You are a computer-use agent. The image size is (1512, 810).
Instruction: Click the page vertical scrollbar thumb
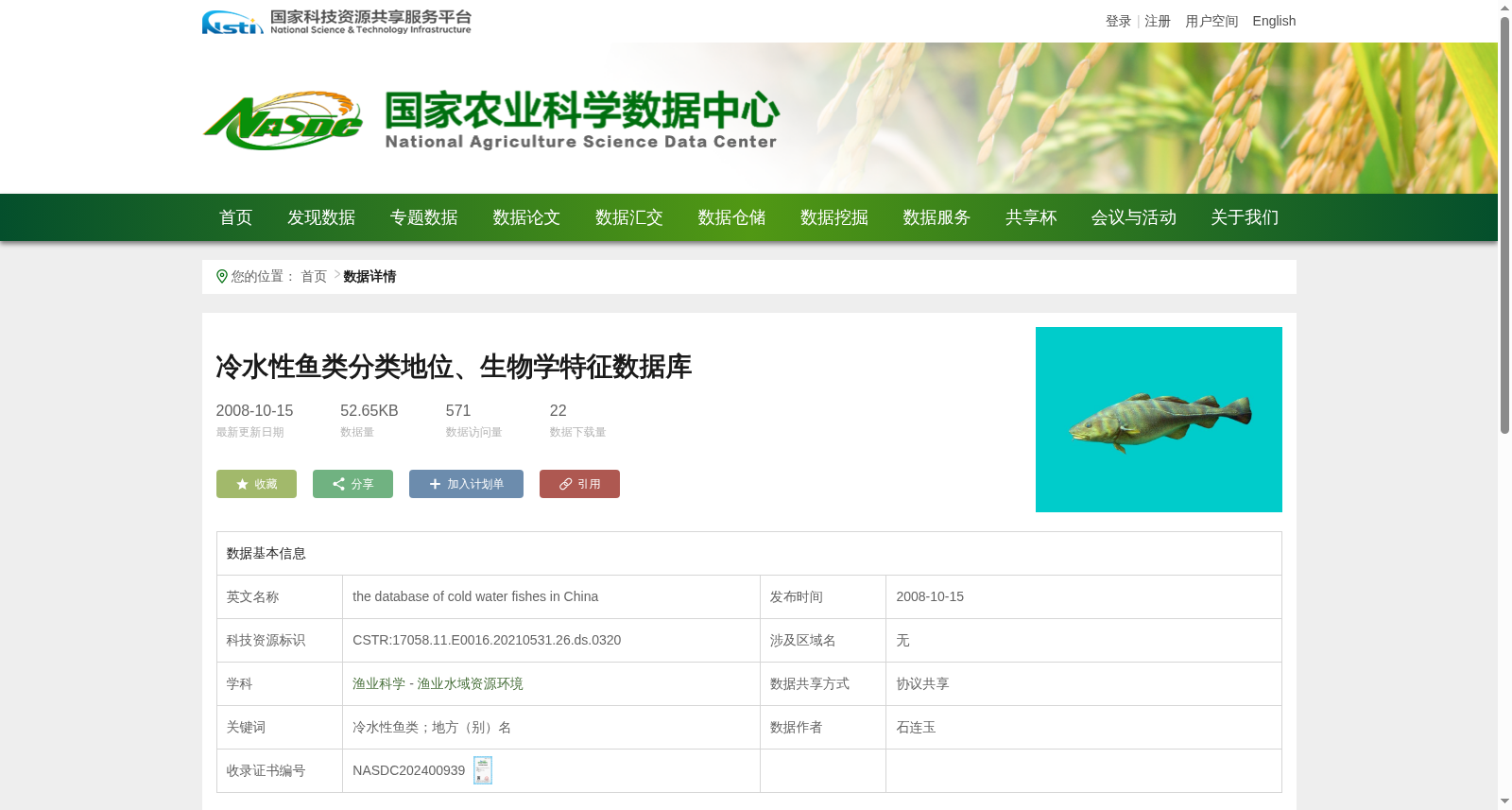(1504, 225)
